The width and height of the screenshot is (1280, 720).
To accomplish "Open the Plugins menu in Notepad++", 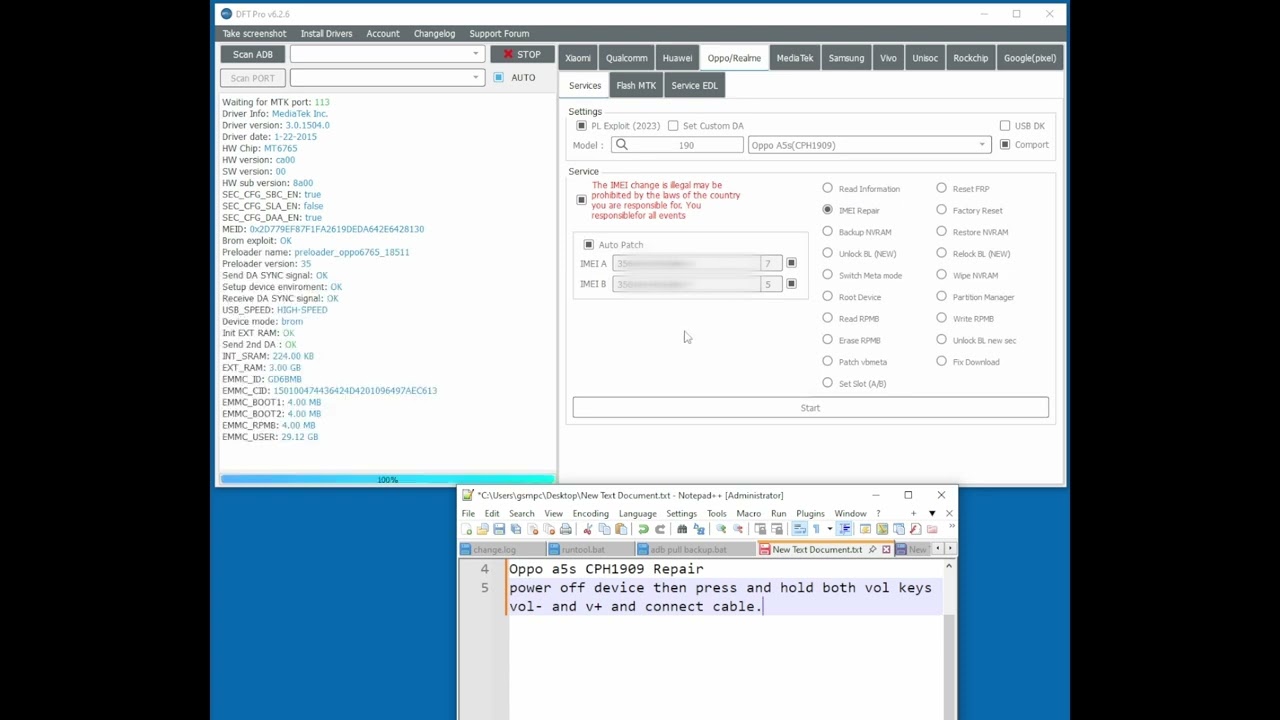I will click(x=810, y=513).
